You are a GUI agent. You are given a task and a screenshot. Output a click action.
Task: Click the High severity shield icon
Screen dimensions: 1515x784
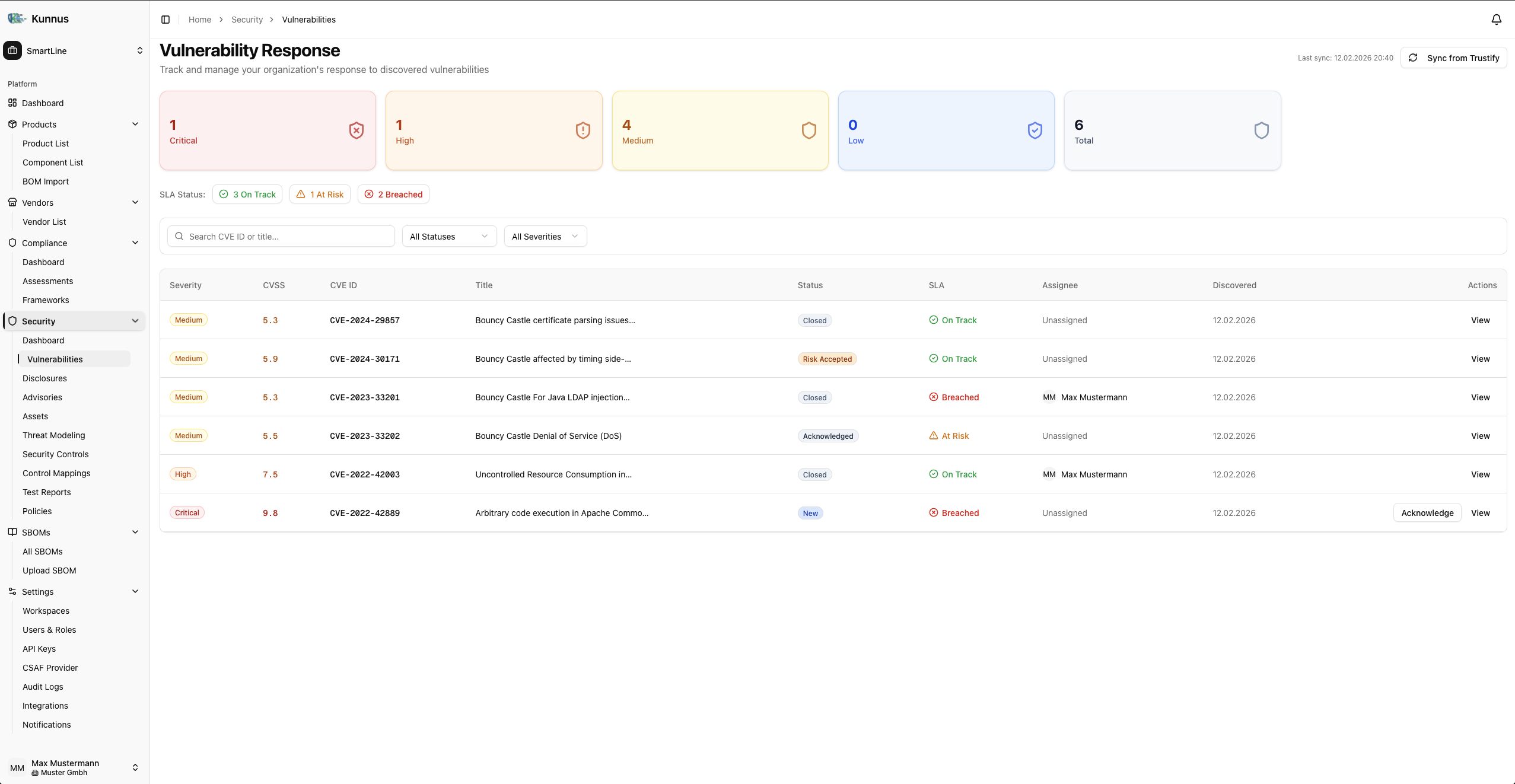tap(583, 130)
